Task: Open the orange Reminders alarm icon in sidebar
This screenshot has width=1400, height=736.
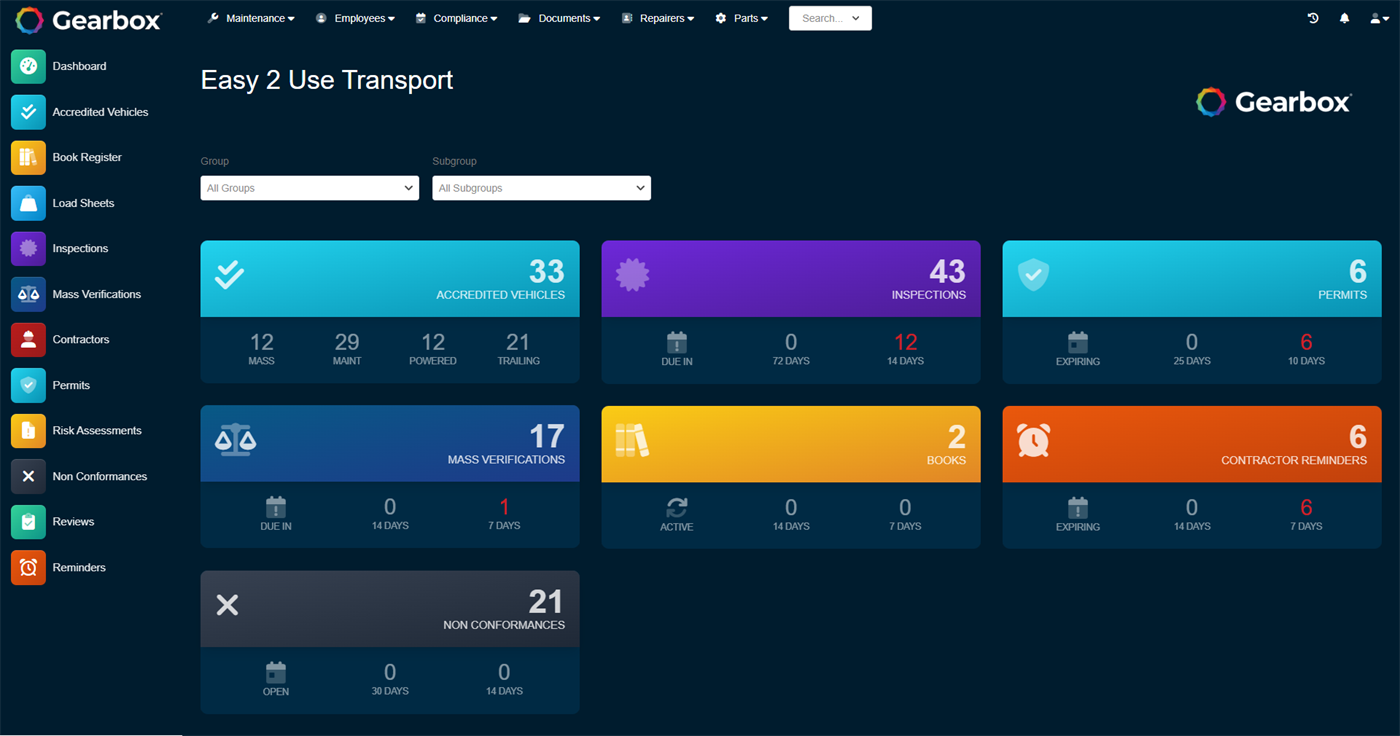Action: 28,567
